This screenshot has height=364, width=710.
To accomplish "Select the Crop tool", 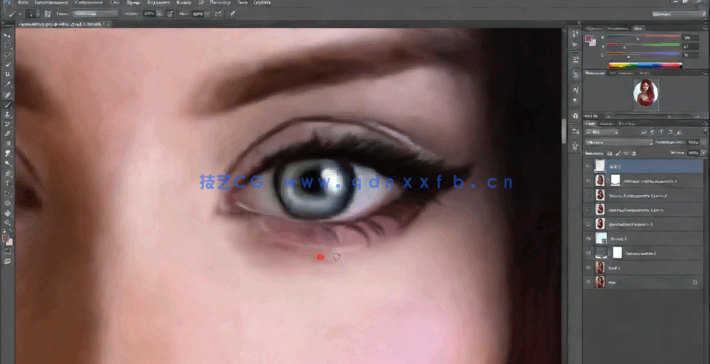I will click(x=8, y=75).
